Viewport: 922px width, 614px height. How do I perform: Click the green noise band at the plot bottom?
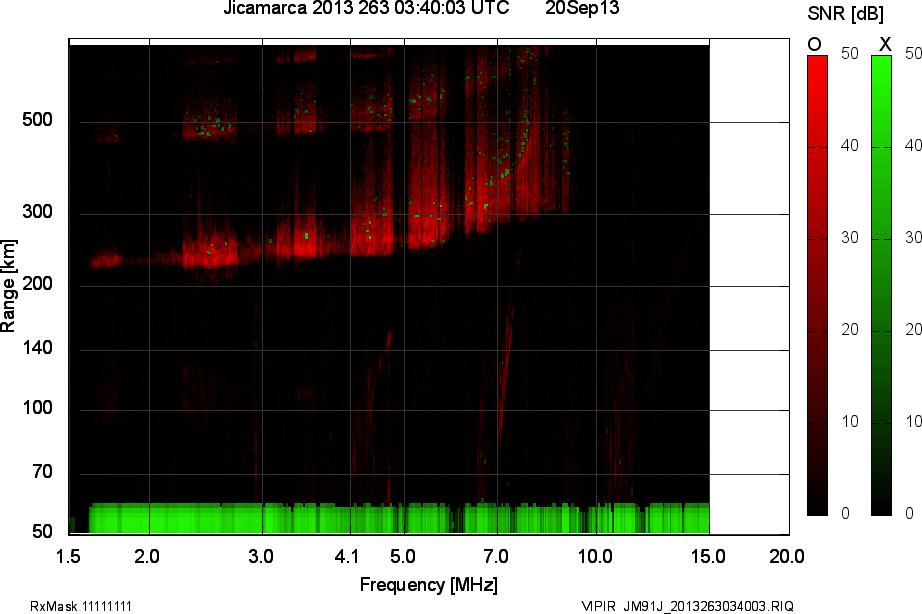(x=399, y=519)
